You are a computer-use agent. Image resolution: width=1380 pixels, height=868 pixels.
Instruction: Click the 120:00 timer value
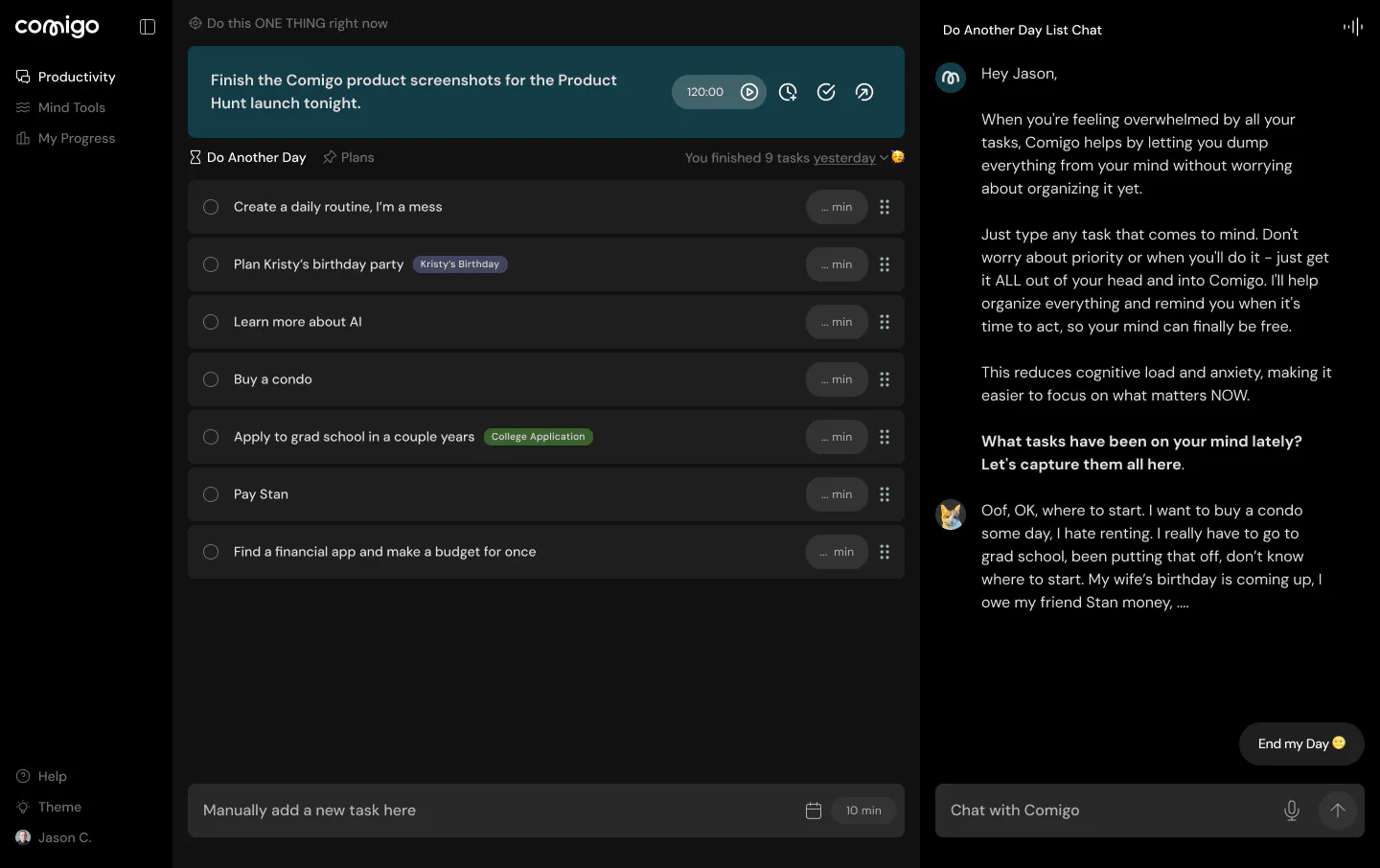(x=705, y=92)
